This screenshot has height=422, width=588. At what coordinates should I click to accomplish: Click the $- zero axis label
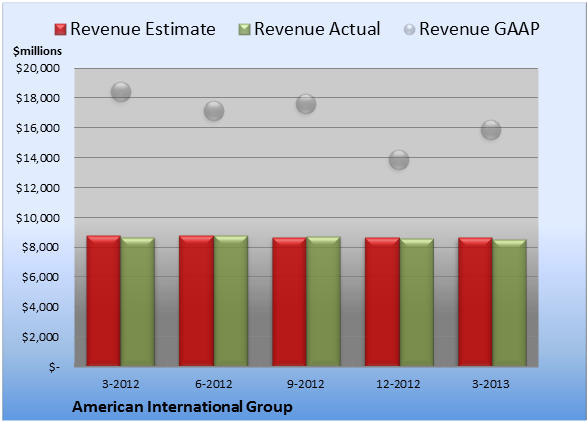click(54, 367)
